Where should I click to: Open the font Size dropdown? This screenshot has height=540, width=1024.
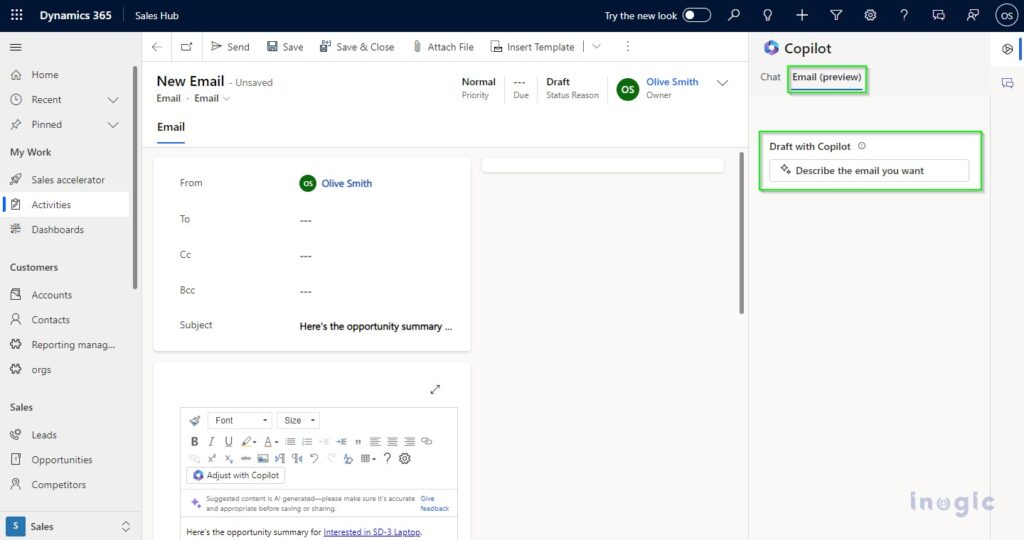pyautogui.click(x=299, y=421)
